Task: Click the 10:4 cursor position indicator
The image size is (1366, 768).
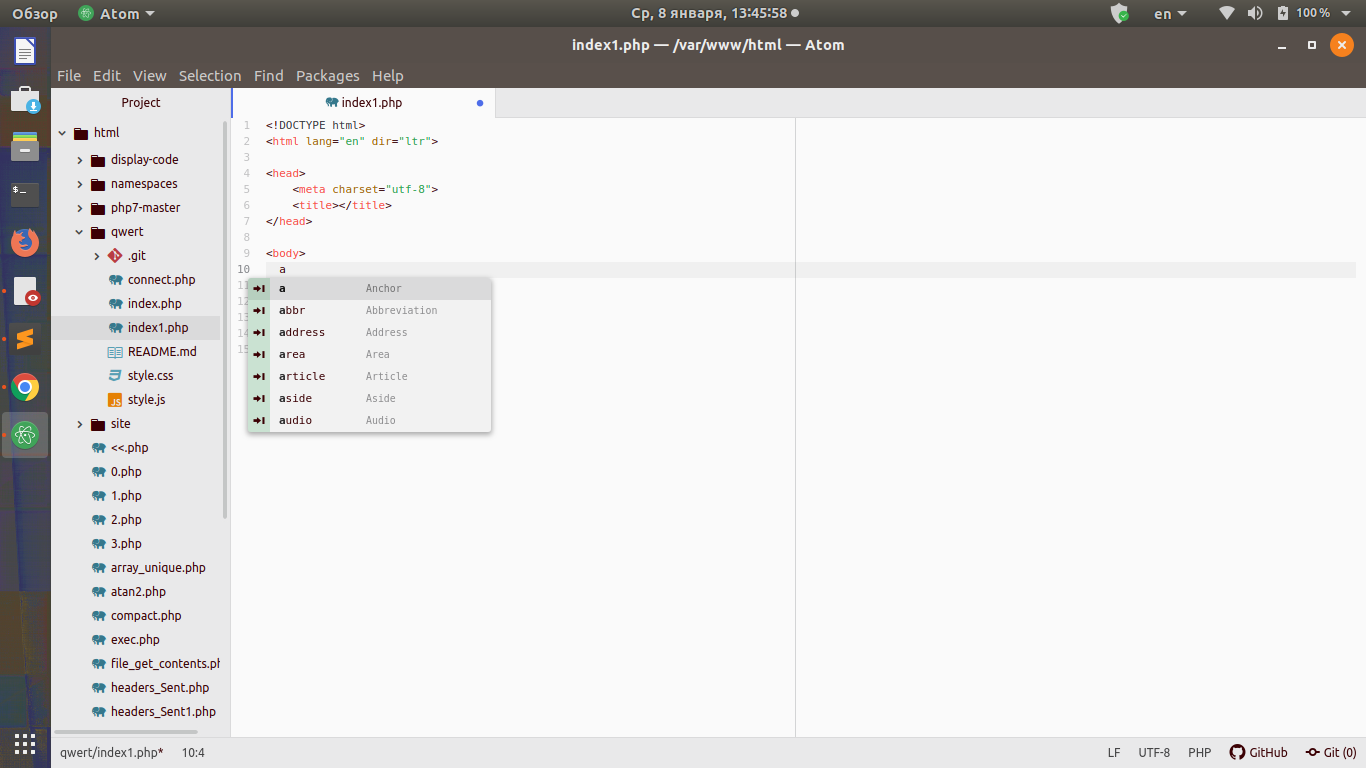Action: (193, 753)
